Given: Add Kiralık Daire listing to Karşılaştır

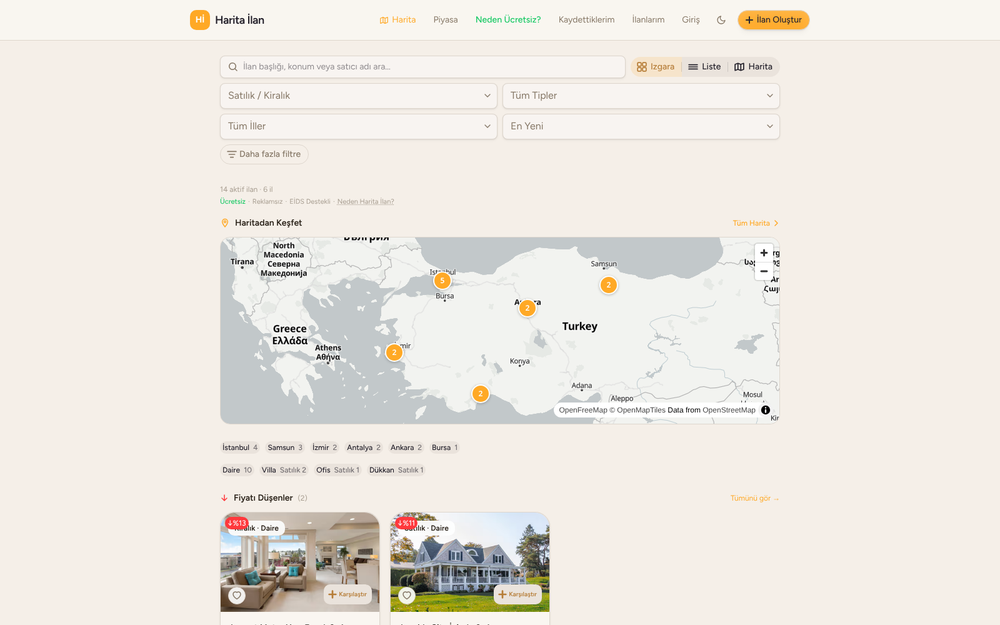Looking at the screenshot, I should [348, 594].
